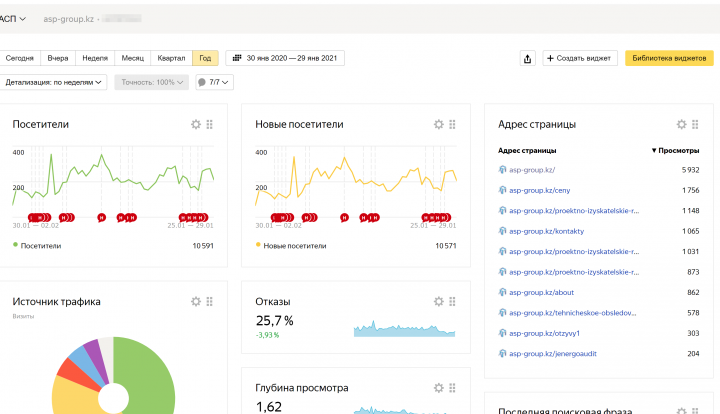The height and width of the screenshot is (414, 720).
Task: Click gear icon of Глубина просмотра widget
Action: 438,388
